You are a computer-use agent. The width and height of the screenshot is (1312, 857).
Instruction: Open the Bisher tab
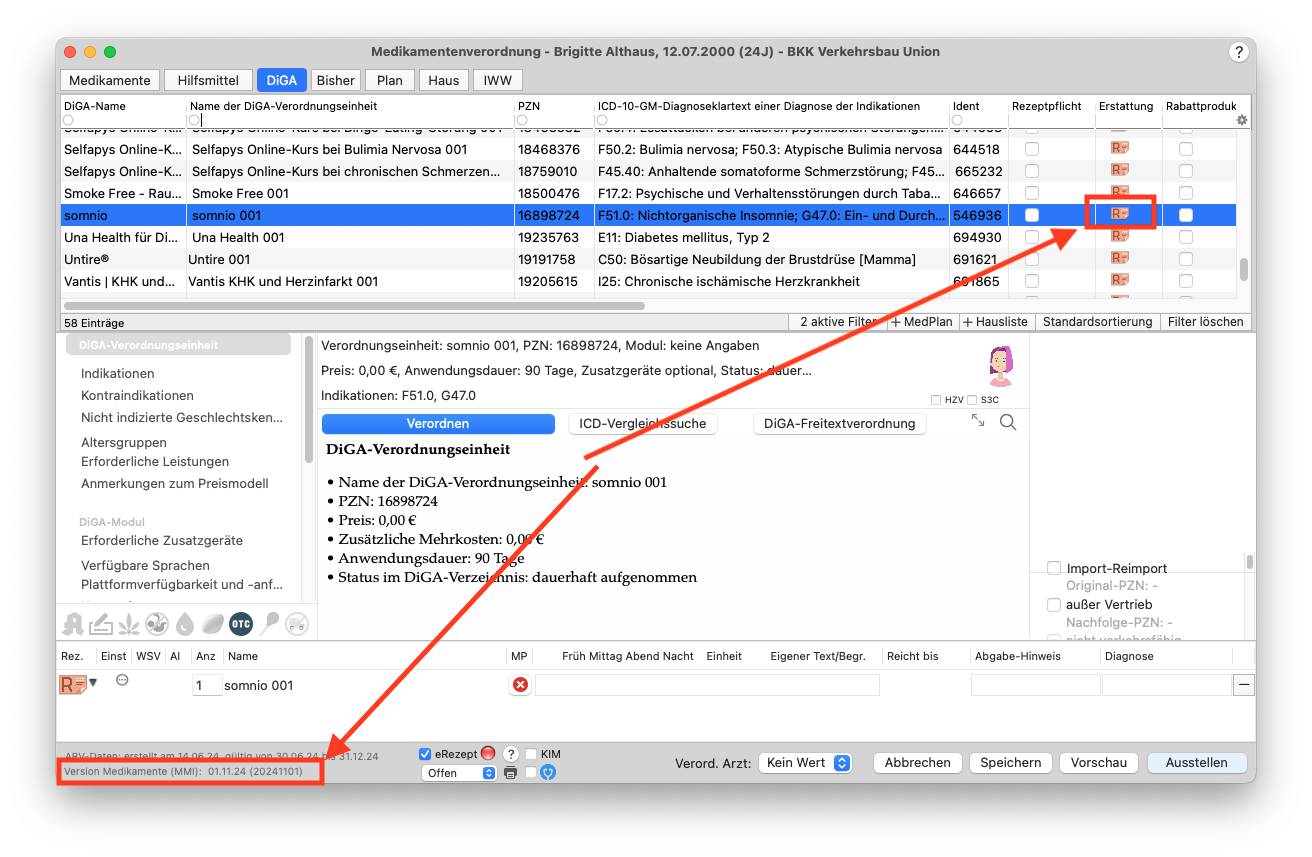[x=336, y=81]
